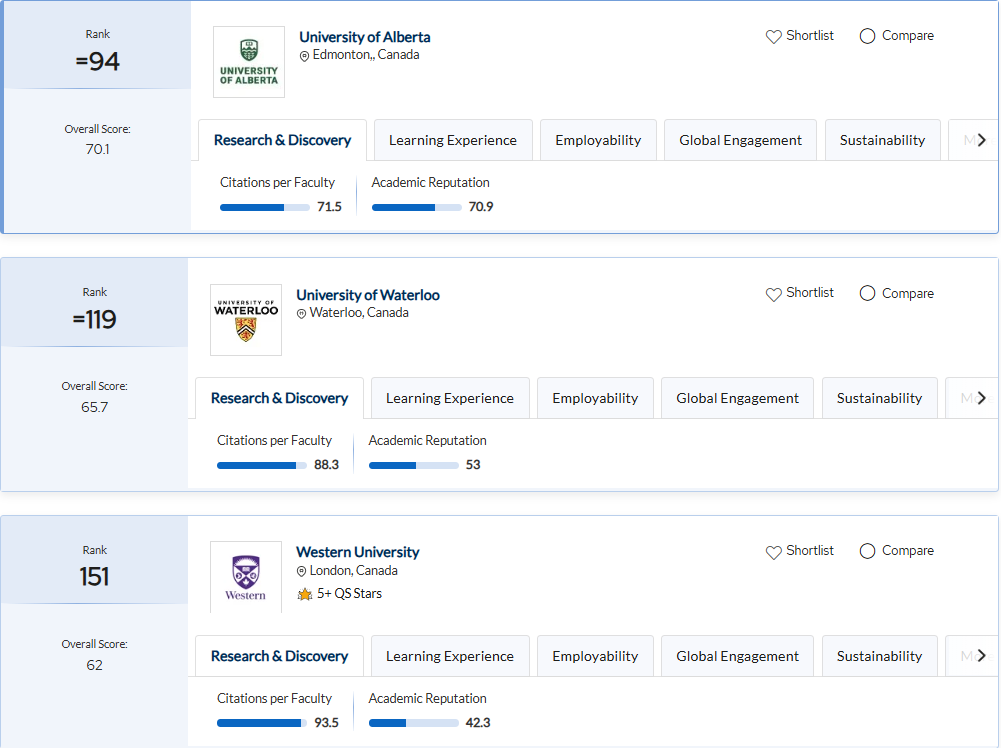
Task: Click the University of Waterloo logo
Action: click(x=246, y=320)
